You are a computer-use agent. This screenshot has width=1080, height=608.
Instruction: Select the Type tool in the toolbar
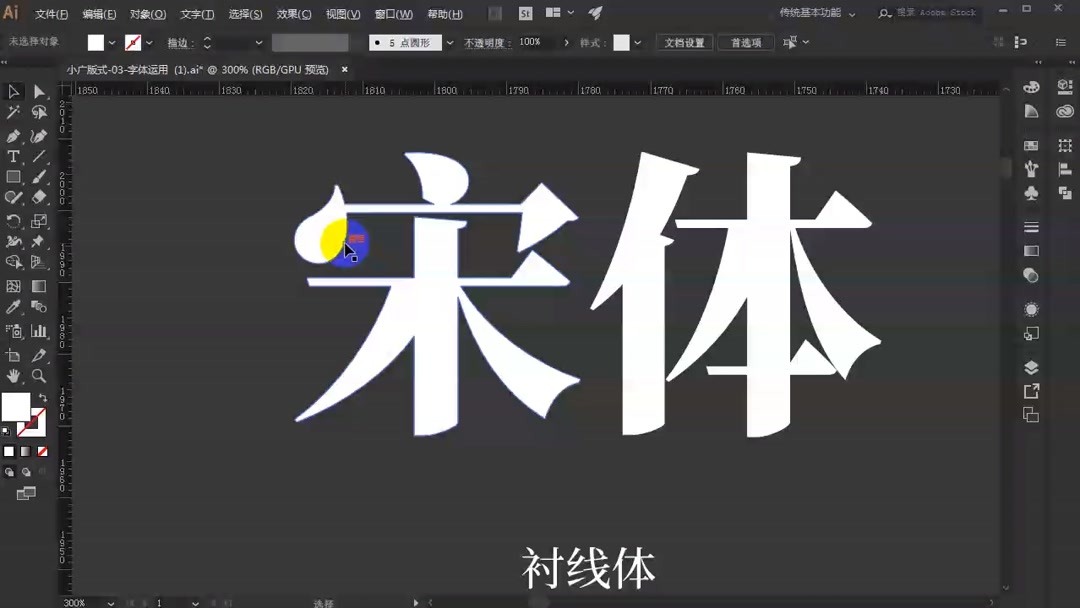pos(13,155)
